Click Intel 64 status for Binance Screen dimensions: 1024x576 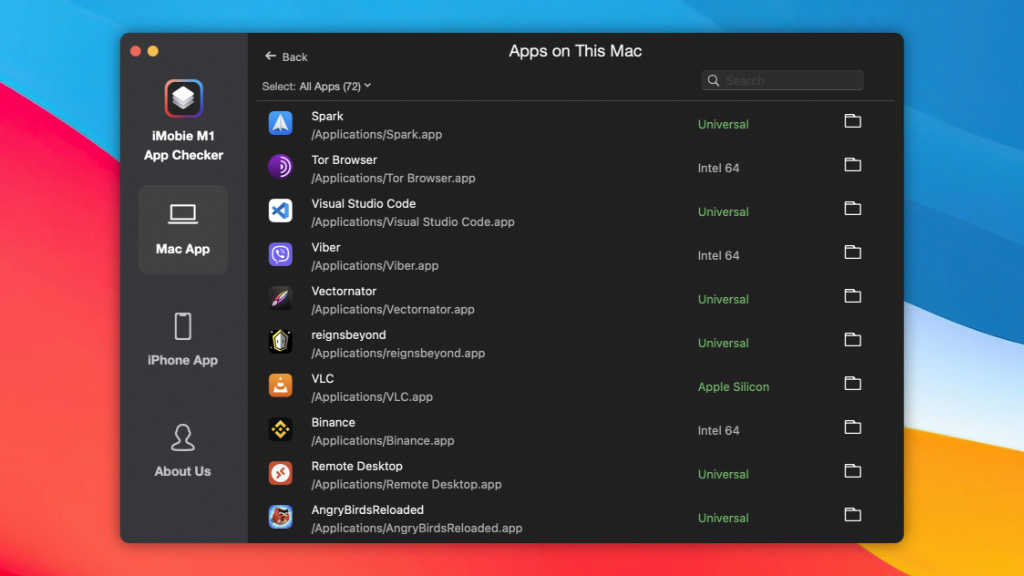pos(718,430)
